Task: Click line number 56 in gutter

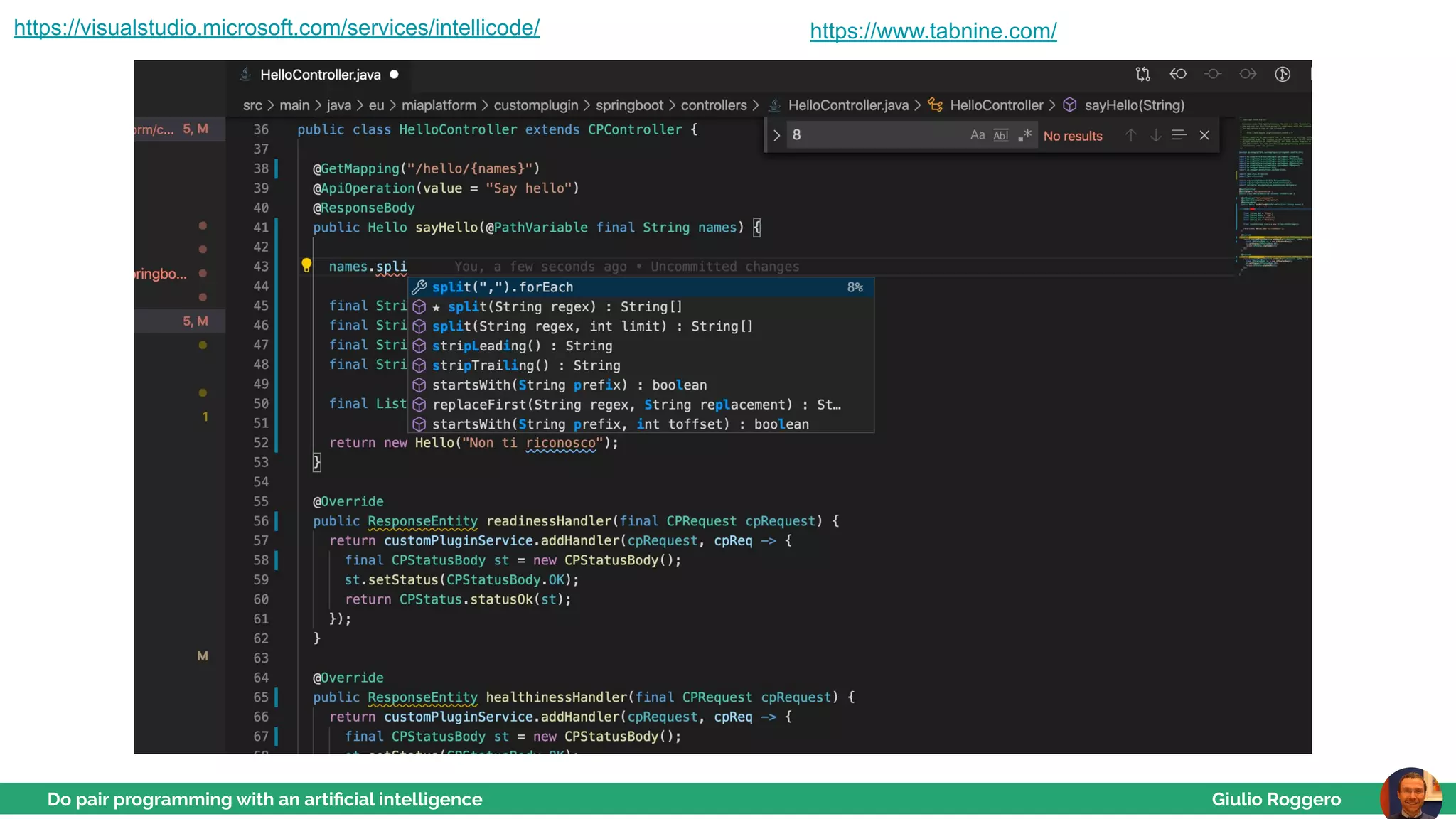Action: [261, 521]
